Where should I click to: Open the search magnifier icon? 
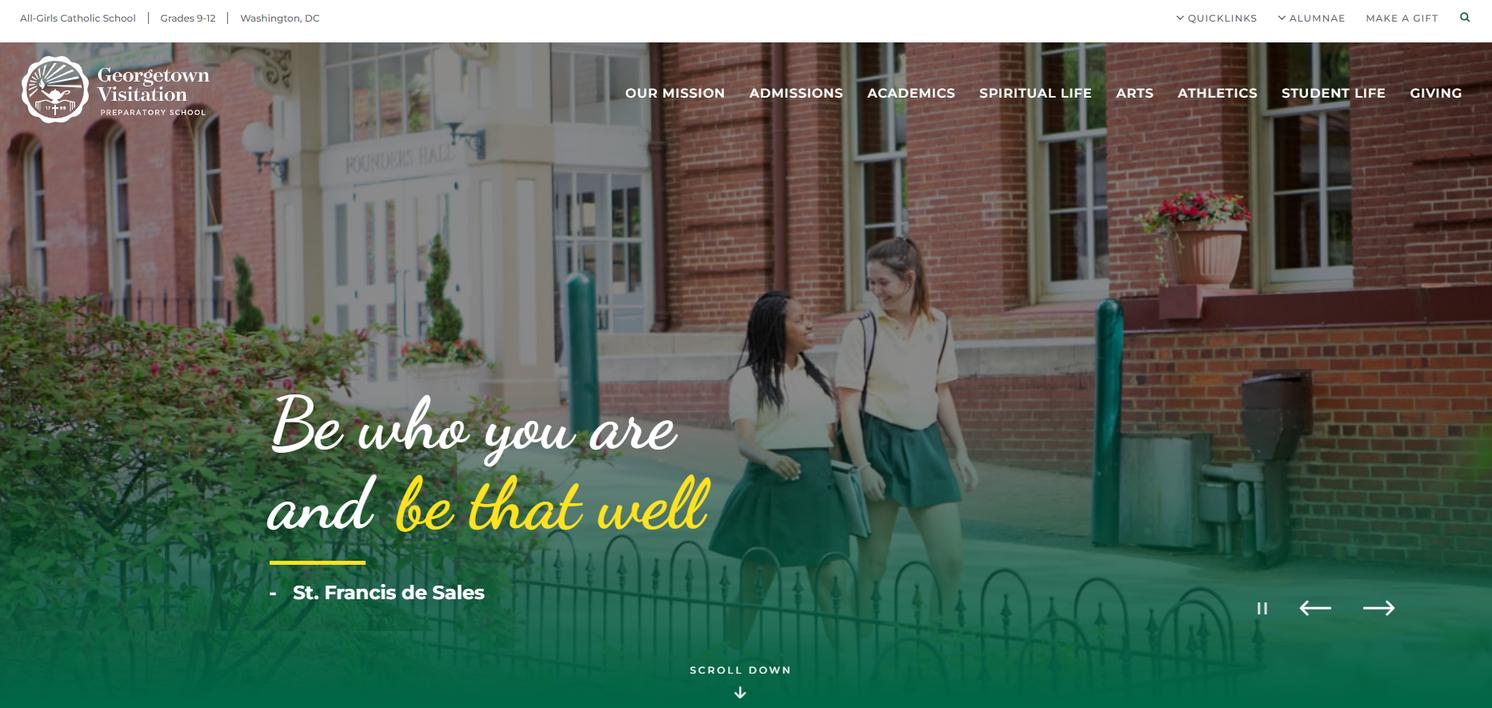[x=1465, y=17]
